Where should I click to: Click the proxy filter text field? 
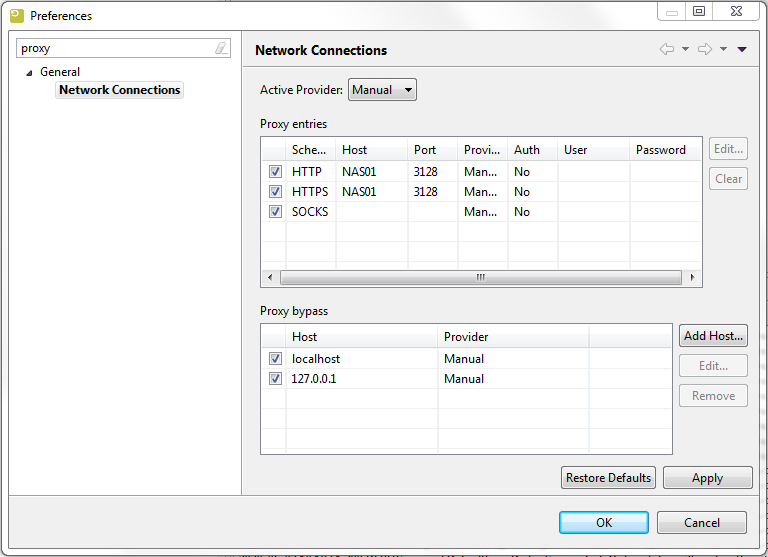[115, 48]
